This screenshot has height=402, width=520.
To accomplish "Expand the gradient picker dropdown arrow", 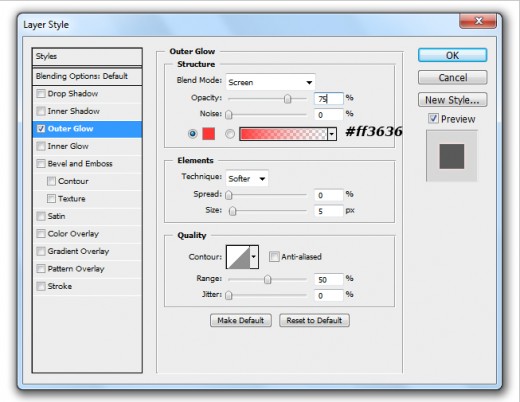I will click(332, 134).
